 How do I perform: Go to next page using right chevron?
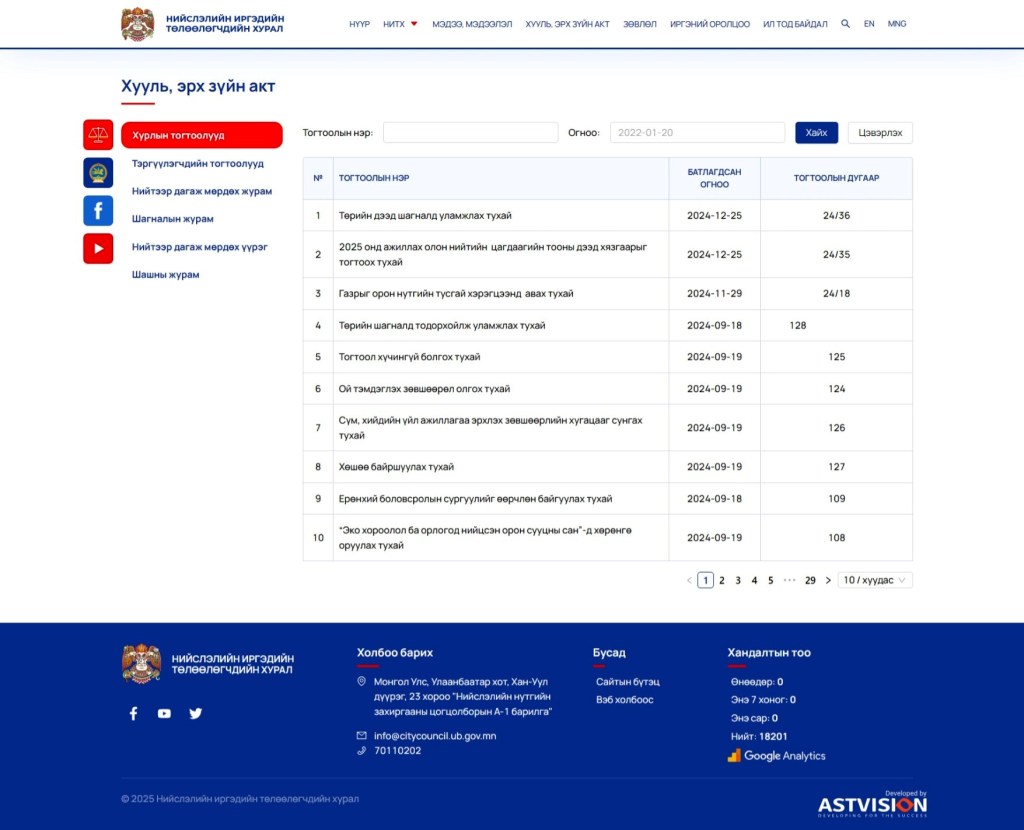(x=828, y=580)
